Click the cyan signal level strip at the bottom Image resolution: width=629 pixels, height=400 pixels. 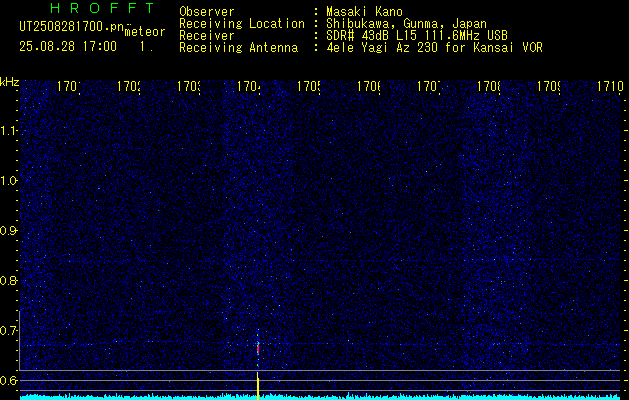tap(320, 397)
